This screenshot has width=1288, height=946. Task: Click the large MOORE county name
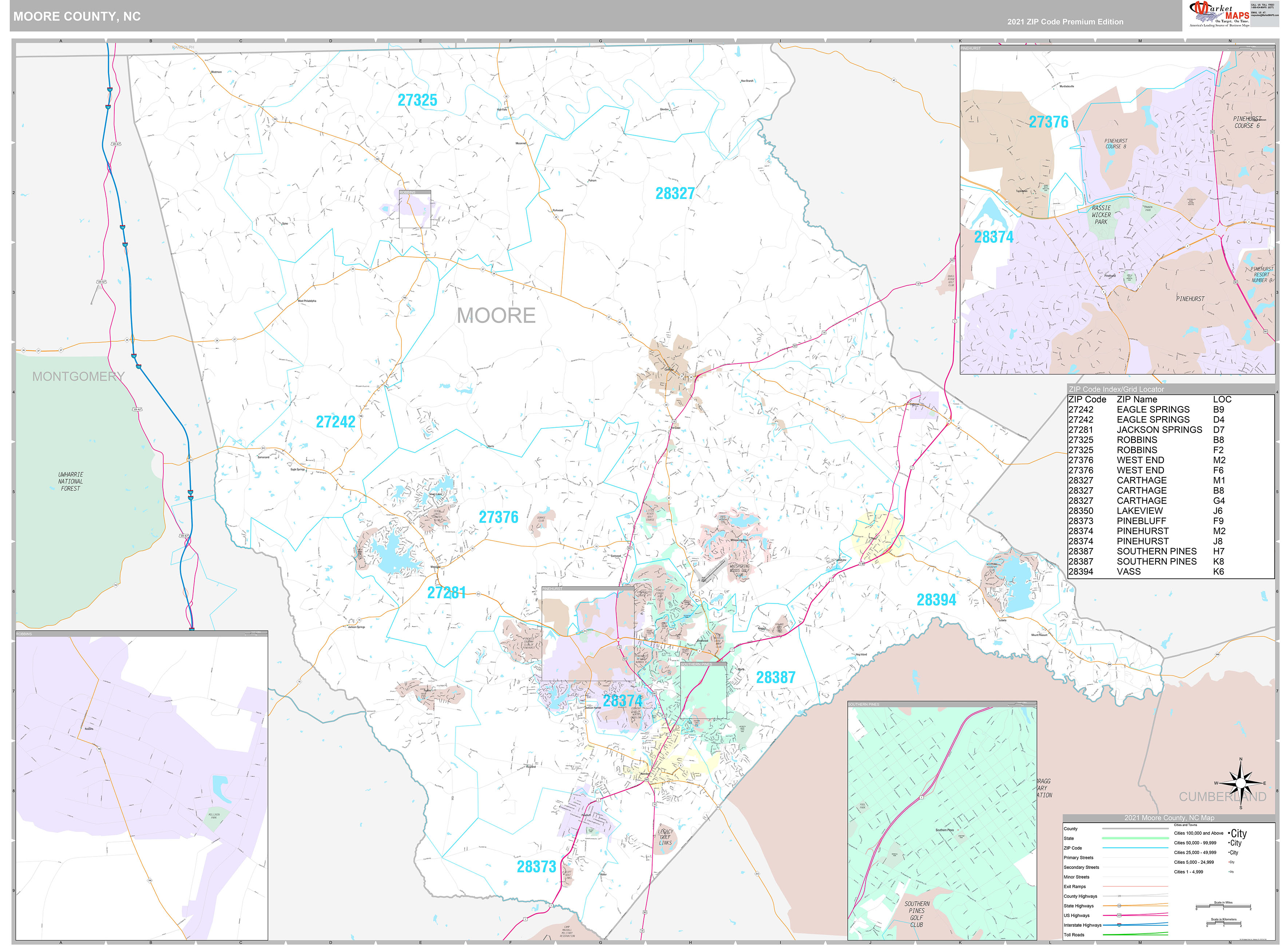pos(496,315)
